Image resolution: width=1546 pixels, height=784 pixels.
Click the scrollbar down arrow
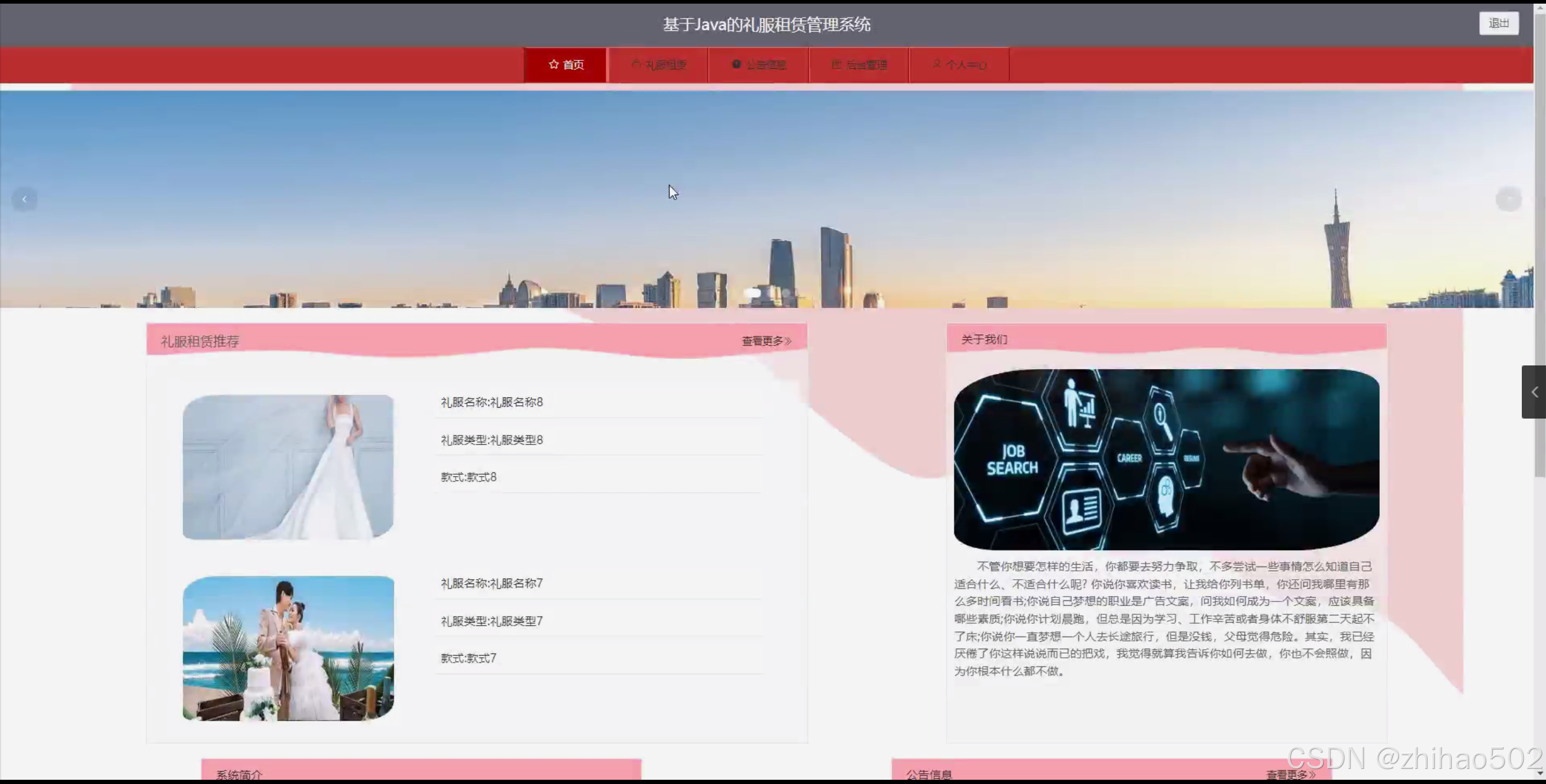tap(1540, 773)
